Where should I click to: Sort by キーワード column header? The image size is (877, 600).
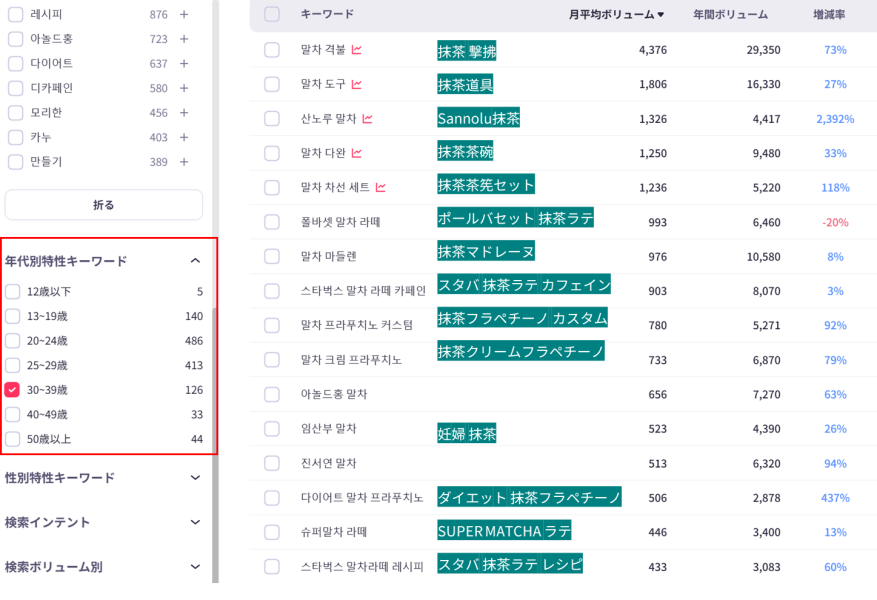[x=327, y=14]
